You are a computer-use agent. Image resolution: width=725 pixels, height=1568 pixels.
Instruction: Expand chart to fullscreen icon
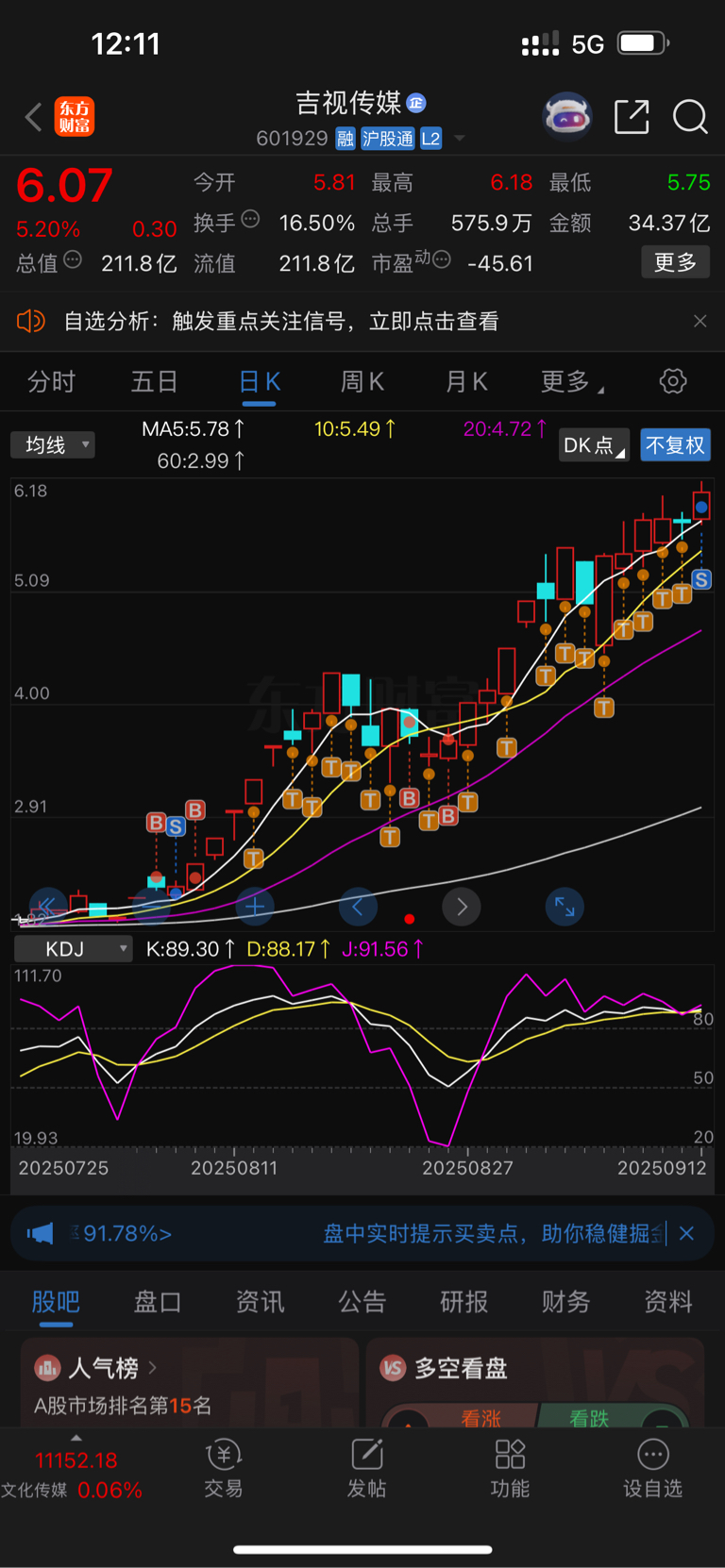click(565, 907)
